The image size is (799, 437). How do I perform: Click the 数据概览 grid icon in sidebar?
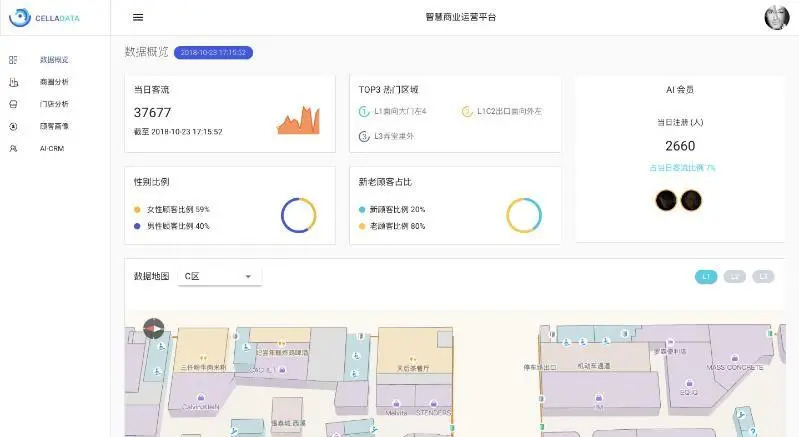(x=13, y=60)
